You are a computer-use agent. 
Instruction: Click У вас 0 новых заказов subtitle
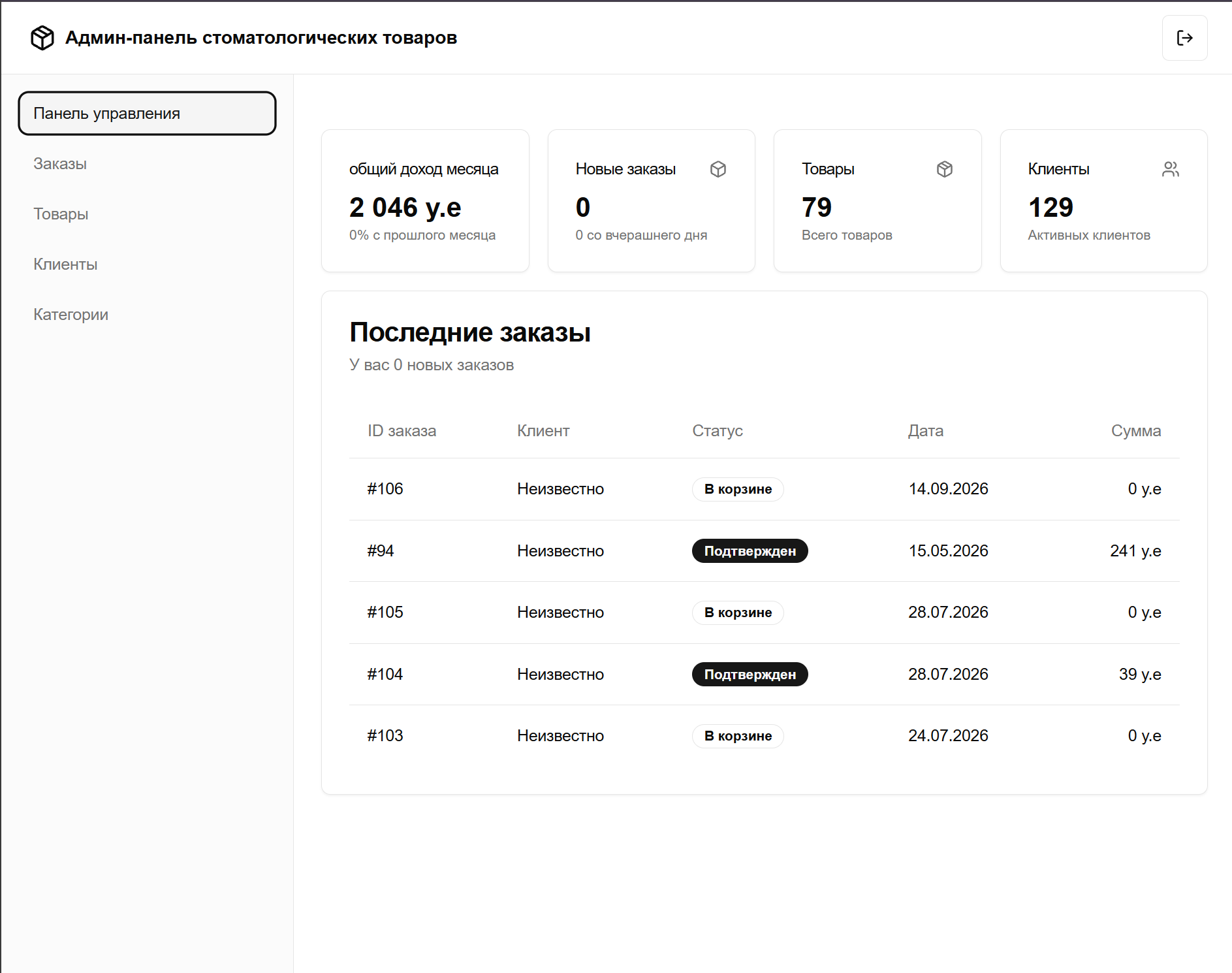point(432,365)
